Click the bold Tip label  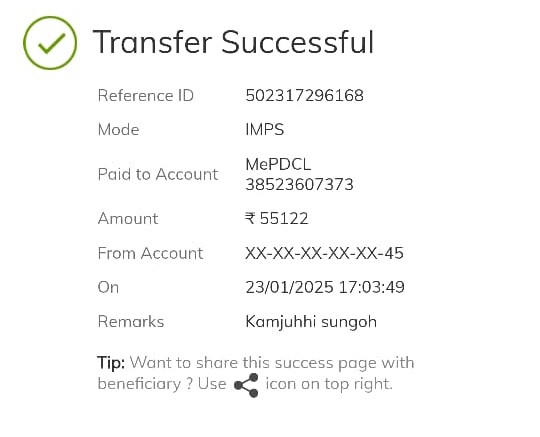click(x=111, y=363)
